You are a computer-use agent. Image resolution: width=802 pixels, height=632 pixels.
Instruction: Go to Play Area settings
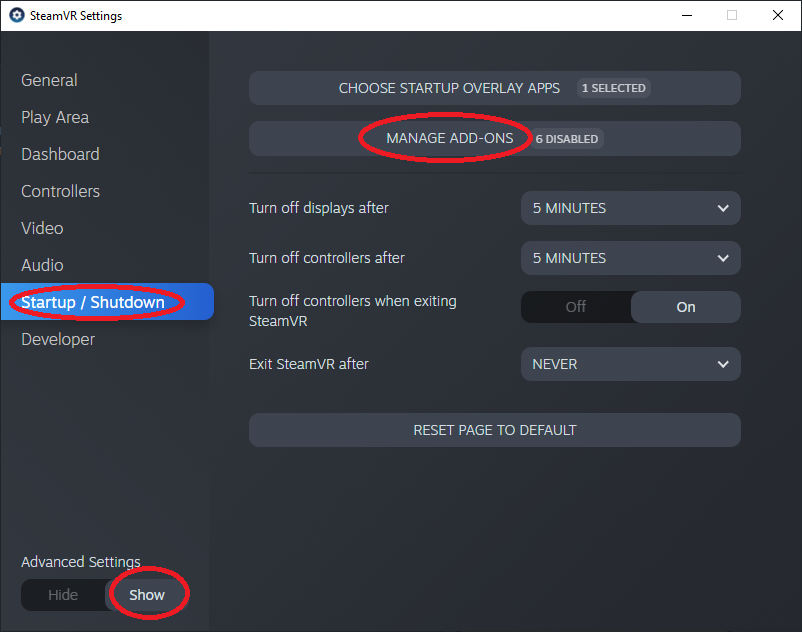(x=55, y=117)
